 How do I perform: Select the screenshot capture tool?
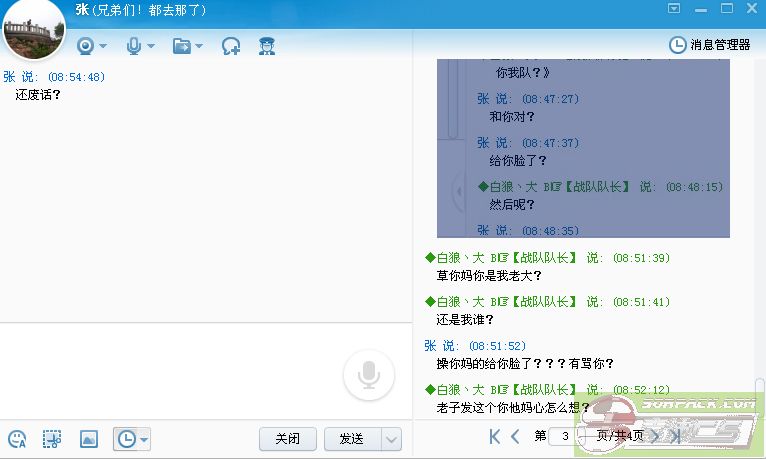52,438
